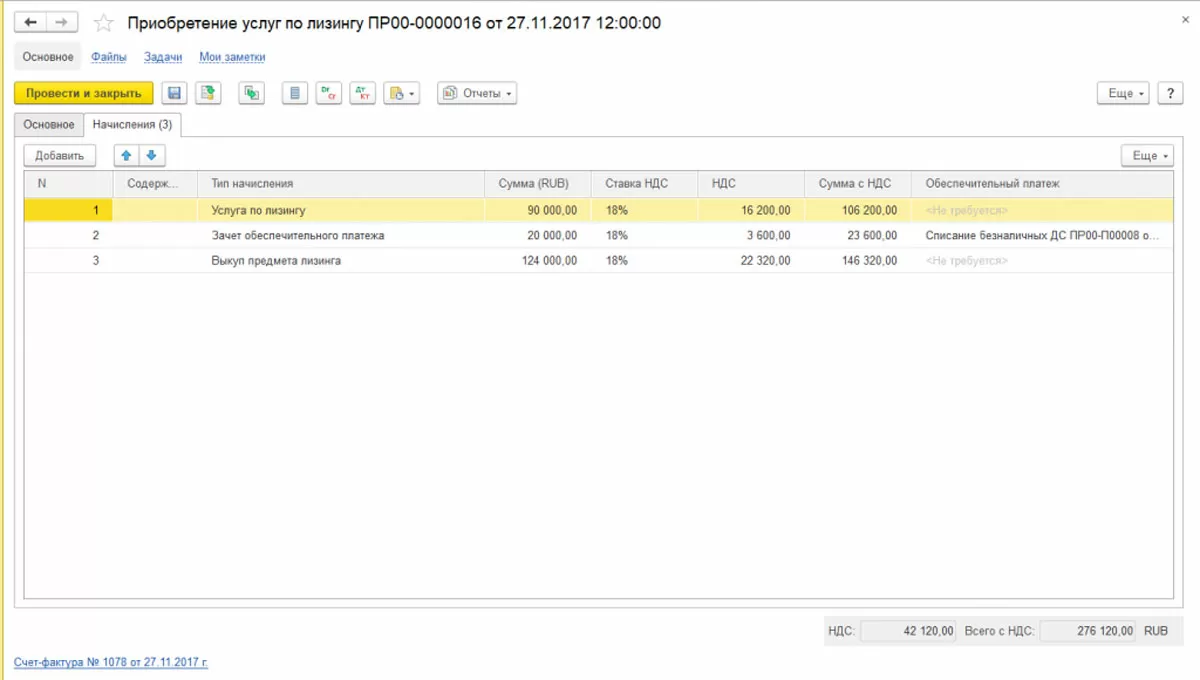The width and height of the screenshot is (1200, 680).
Task: Click the Сумма с НДС column header
Action: (858, 183)
